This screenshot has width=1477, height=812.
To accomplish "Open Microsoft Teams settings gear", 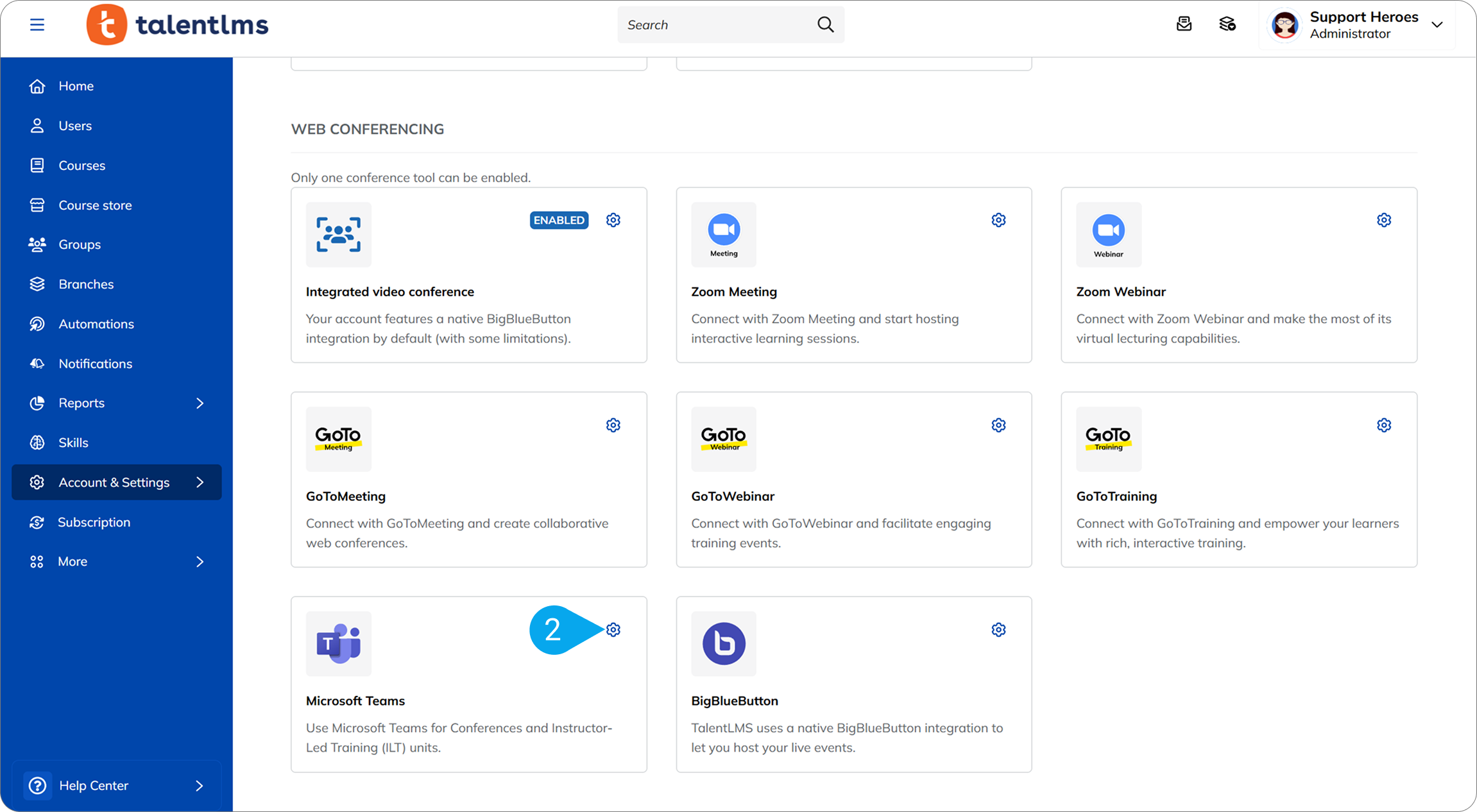I will click(613, 630).
